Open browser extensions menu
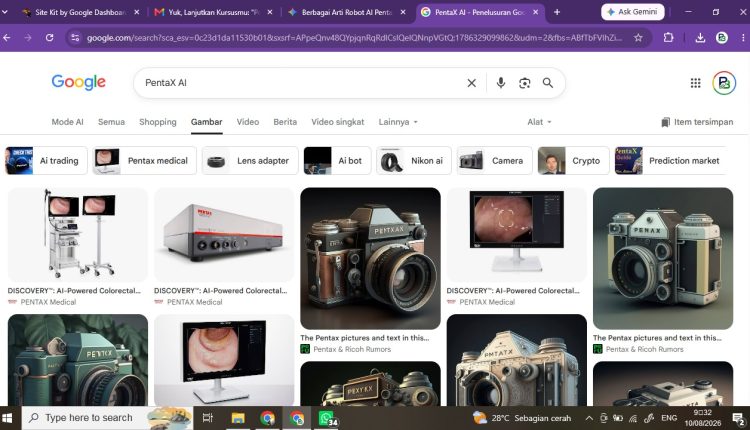The image size is (750, 430). click(668, 37)
